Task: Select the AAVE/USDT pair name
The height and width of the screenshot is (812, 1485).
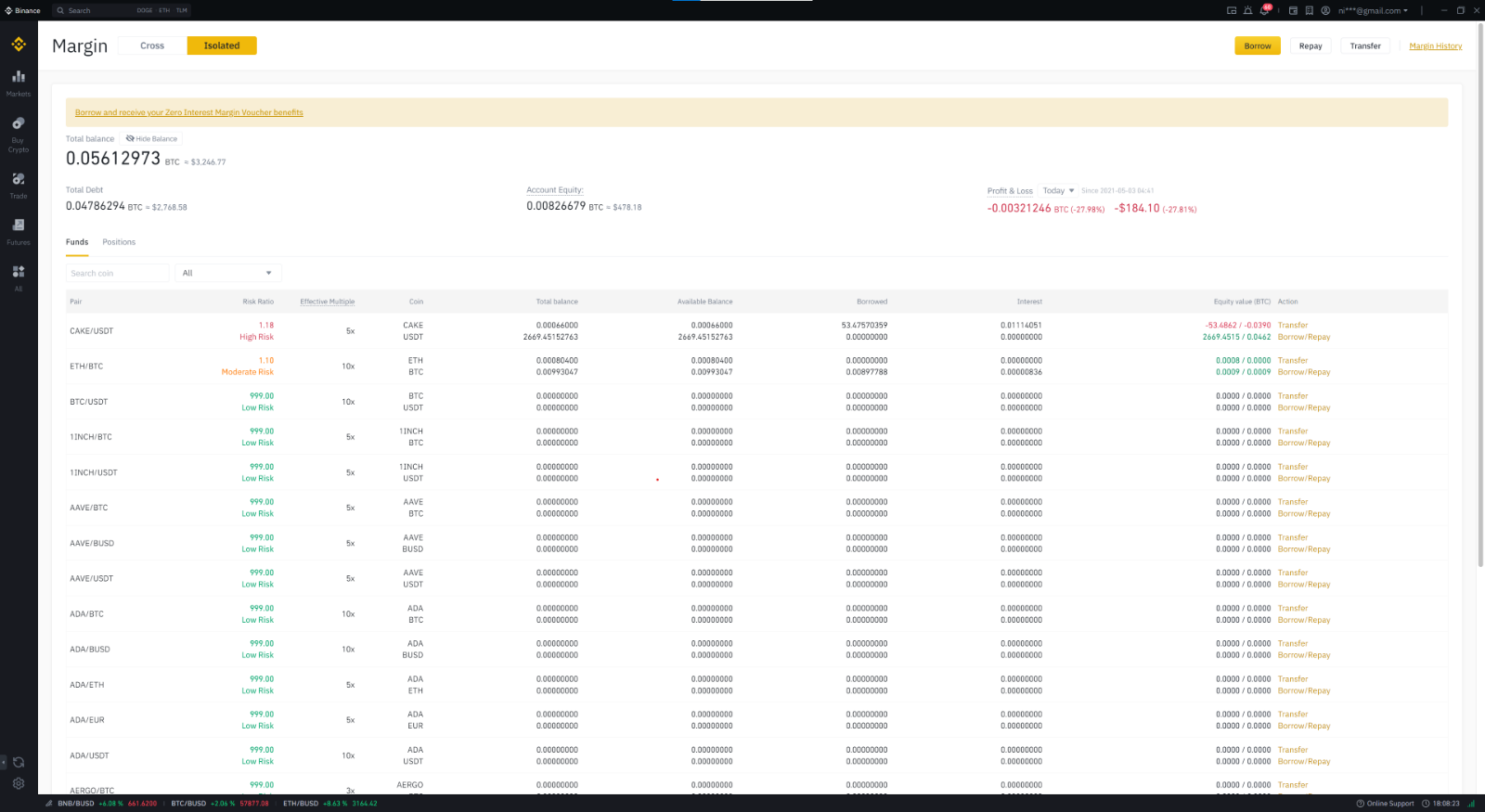Action: point(91,578)
